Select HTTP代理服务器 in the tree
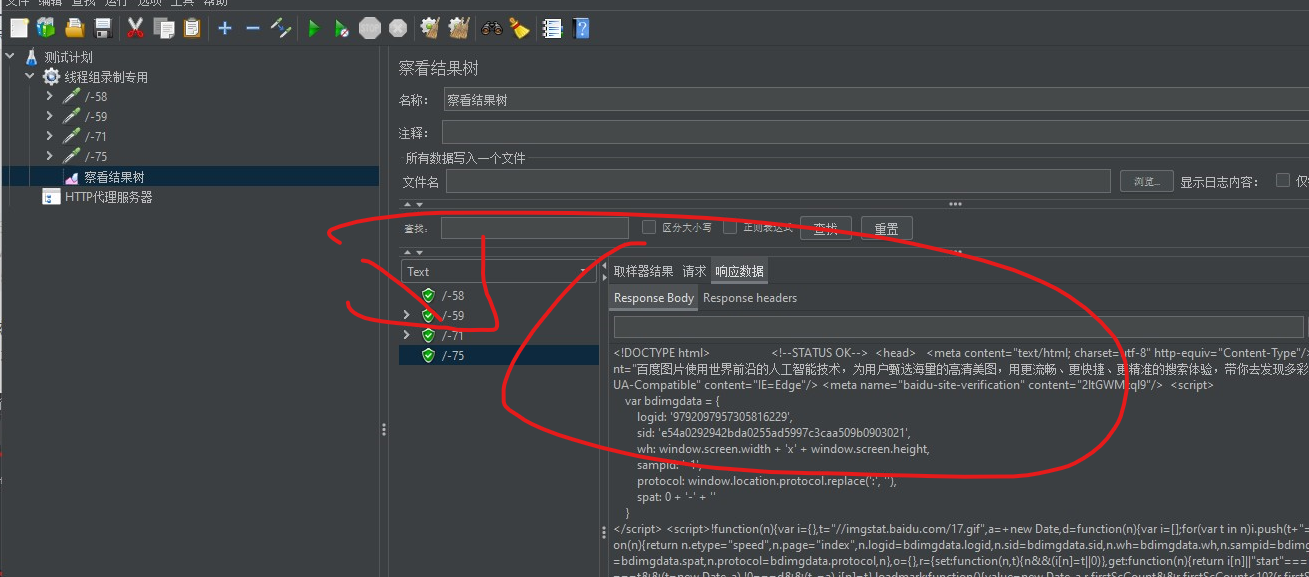This screenshot has width=1309, height=577. tap(108, 197)
